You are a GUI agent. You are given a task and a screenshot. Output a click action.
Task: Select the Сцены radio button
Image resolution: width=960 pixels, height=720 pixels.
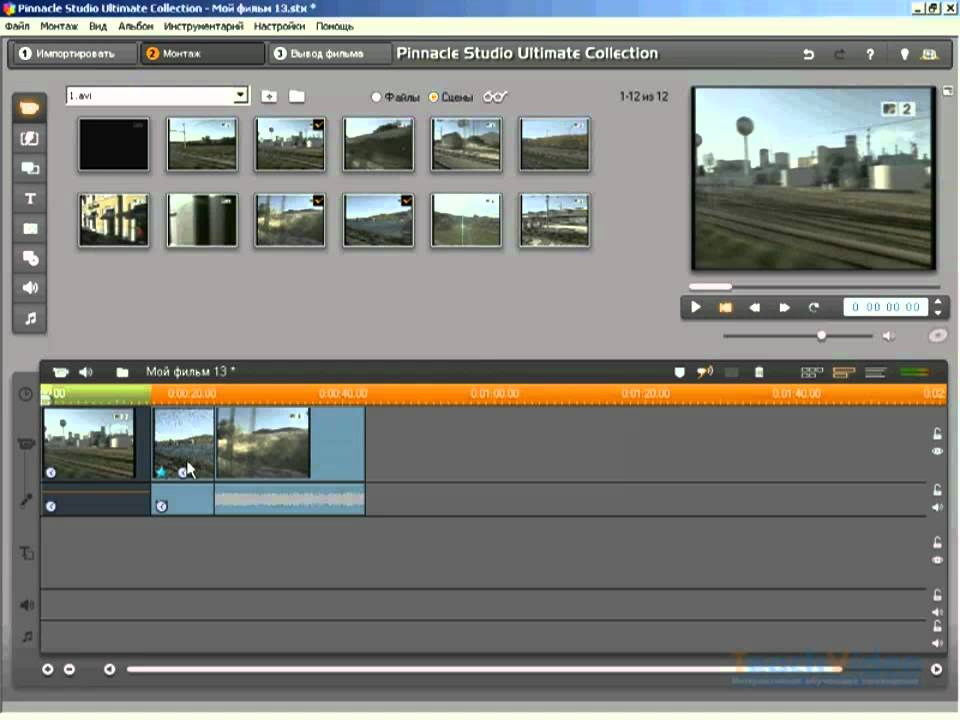click(434, 97)
